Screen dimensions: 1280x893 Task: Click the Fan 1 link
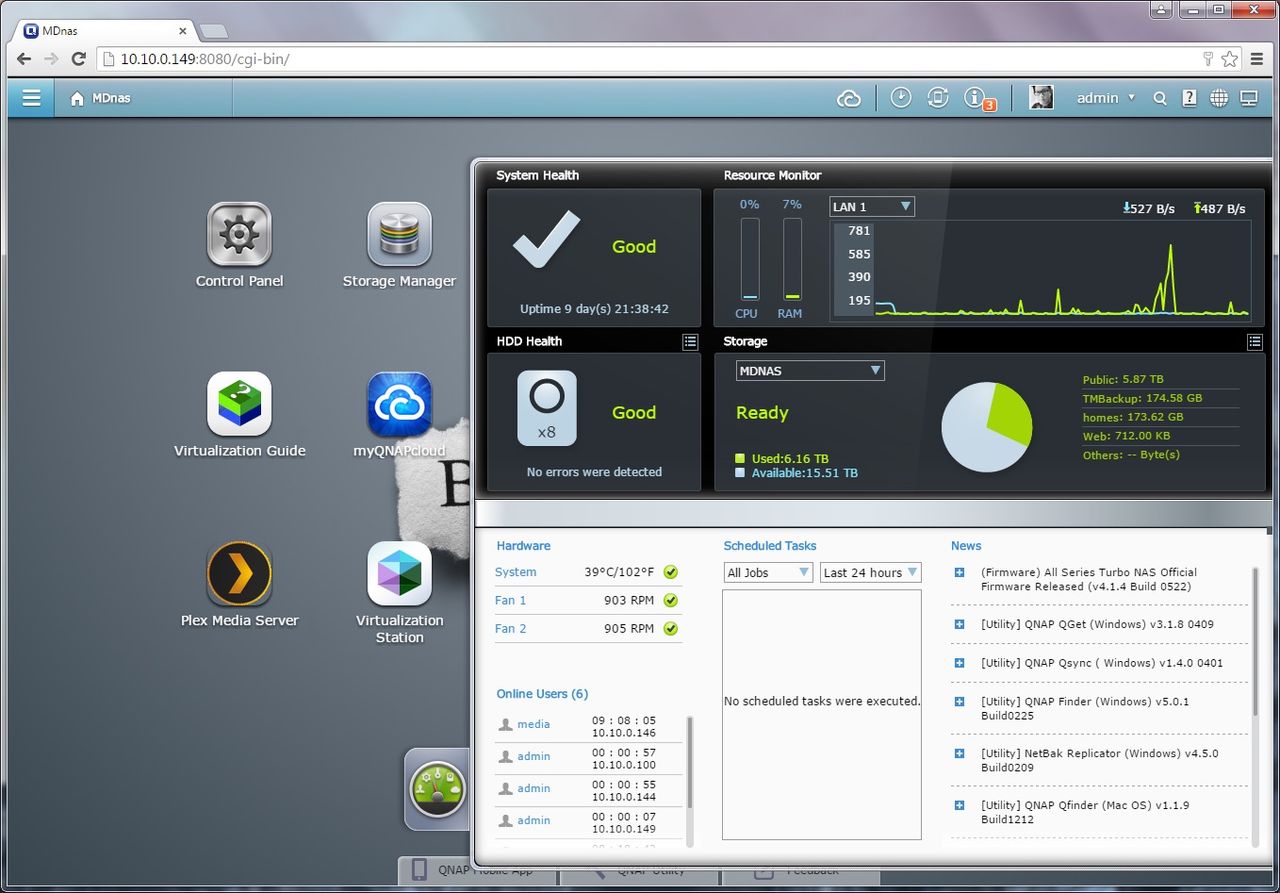click(510, 600)
